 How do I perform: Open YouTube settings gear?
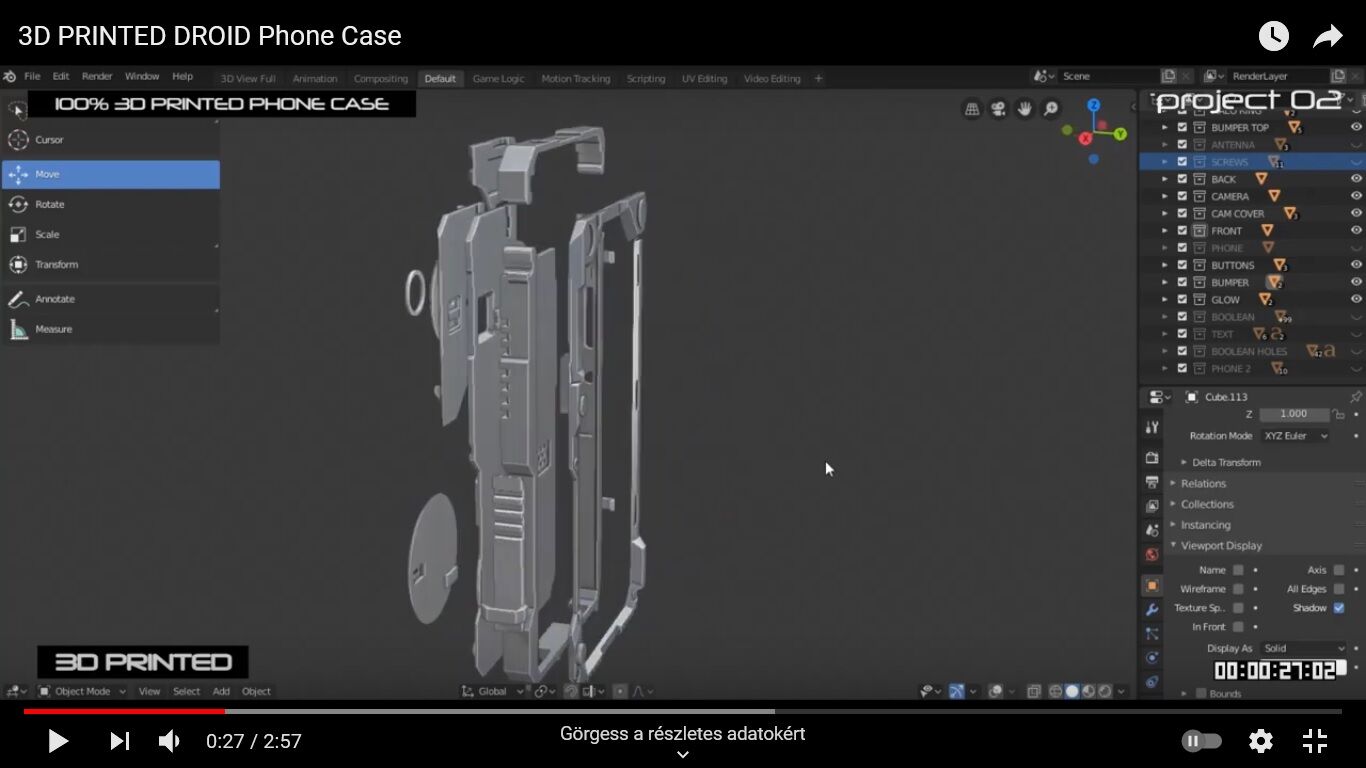(x=1261, y=741)
